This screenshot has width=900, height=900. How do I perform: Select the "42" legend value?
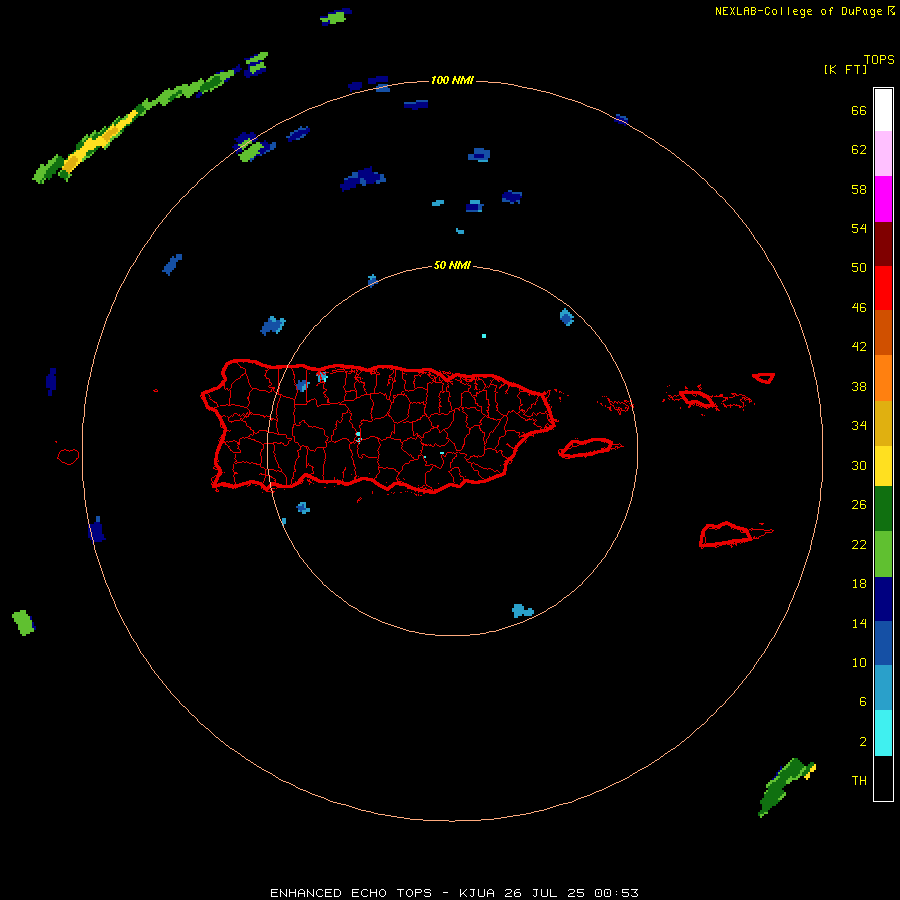tap(859, 347)
